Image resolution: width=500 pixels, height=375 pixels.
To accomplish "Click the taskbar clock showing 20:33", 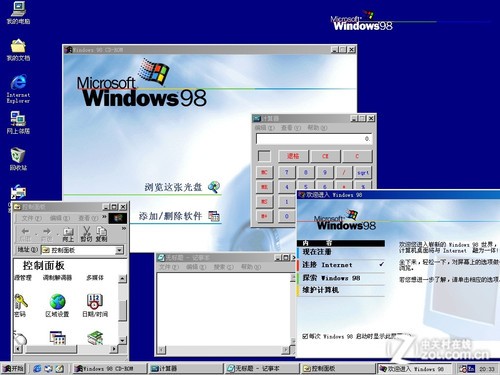I will 487,369.
